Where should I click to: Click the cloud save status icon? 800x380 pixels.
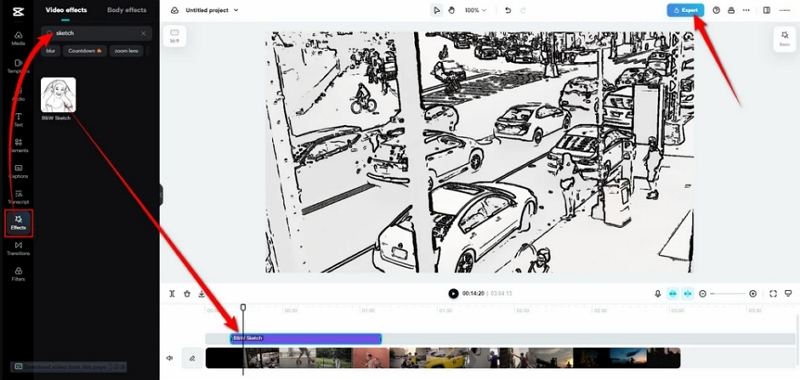[174, 10]
